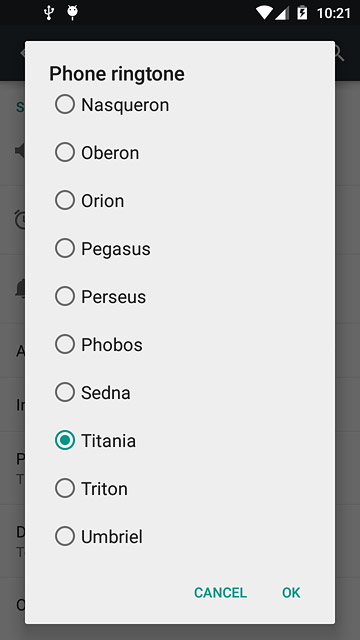Choose Oberon as the phone ringtone
Screen dimensions: 360x640
click(x=64, y=152)
